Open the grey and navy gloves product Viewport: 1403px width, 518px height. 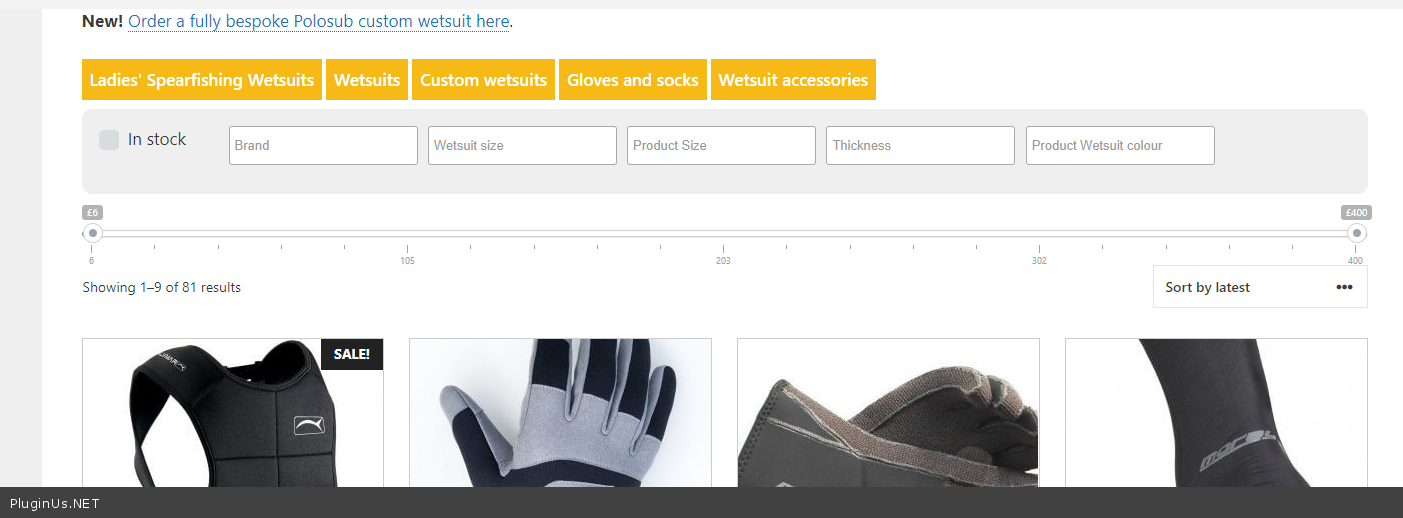(560, 415)
